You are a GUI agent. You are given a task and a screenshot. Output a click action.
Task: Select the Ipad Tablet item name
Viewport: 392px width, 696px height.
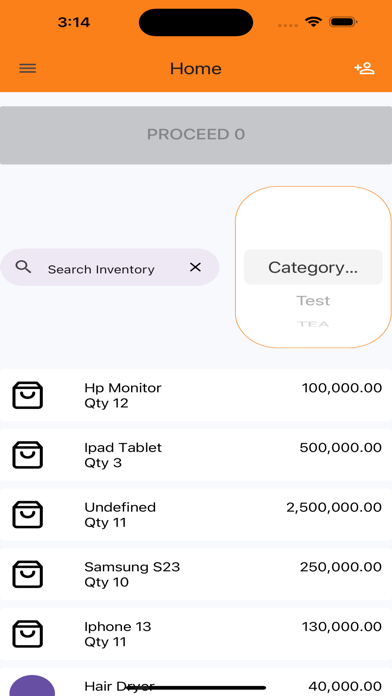(x=123, y=447)
